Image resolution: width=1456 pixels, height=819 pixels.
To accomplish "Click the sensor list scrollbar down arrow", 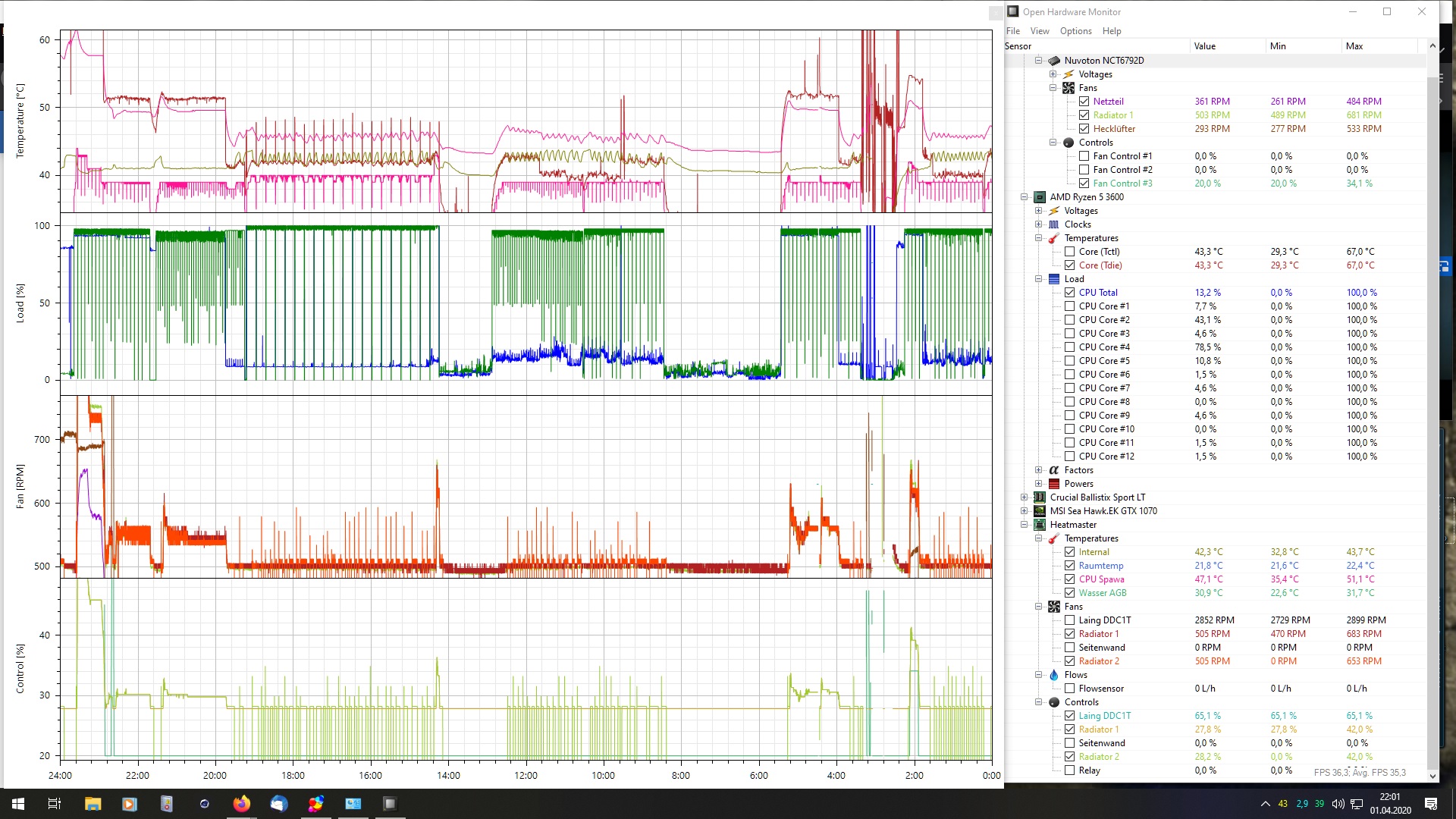I will point(1432,775).
